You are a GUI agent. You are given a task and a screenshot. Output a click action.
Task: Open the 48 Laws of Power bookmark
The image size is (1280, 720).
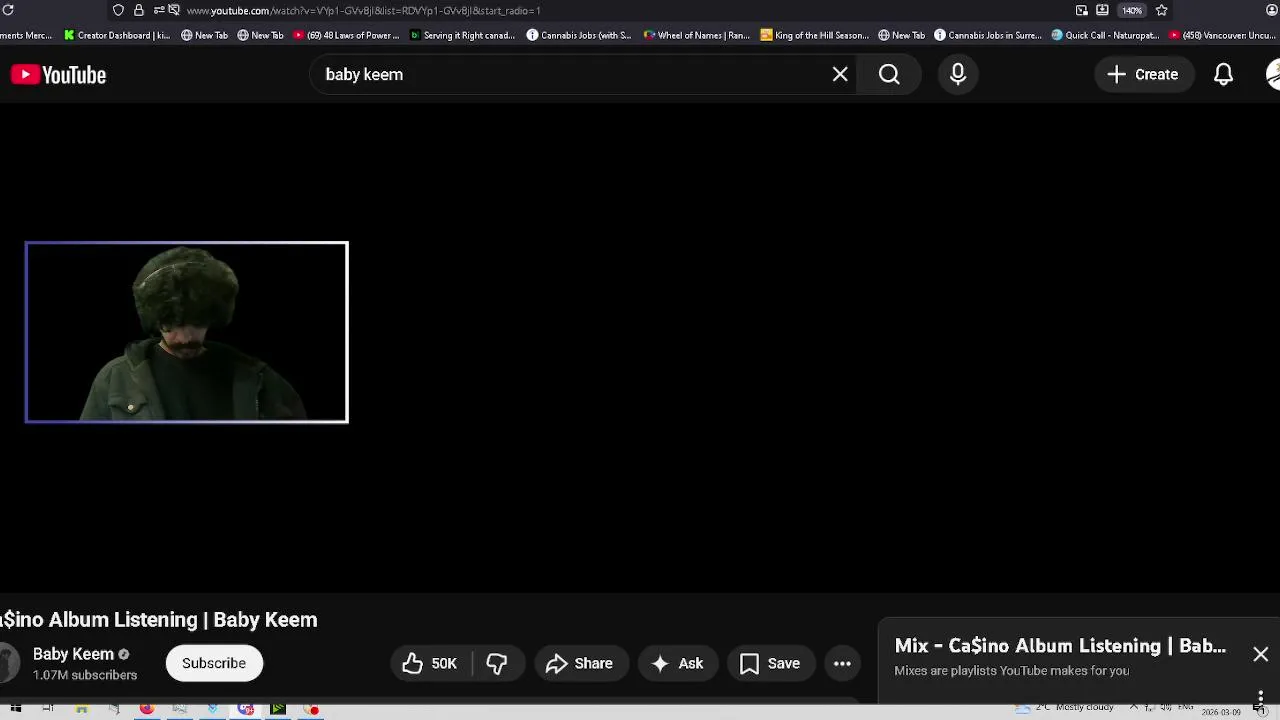[x=346, y=35]
